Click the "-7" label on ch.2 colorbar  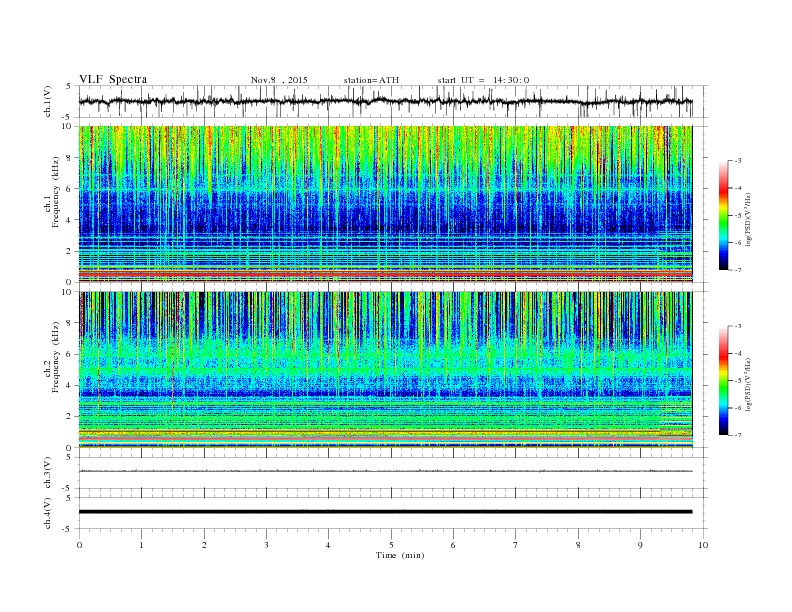[x=738, y=435]
